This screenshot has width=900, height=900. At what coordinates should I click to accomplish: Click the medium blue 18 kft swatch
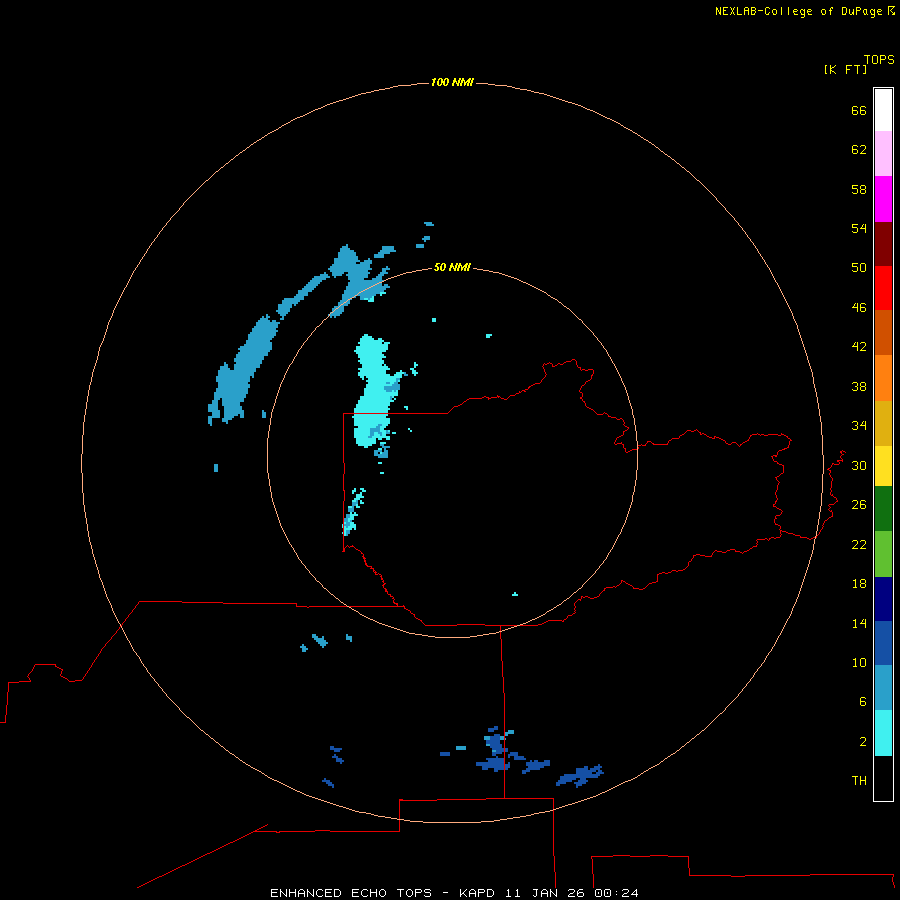click(883, 643)
